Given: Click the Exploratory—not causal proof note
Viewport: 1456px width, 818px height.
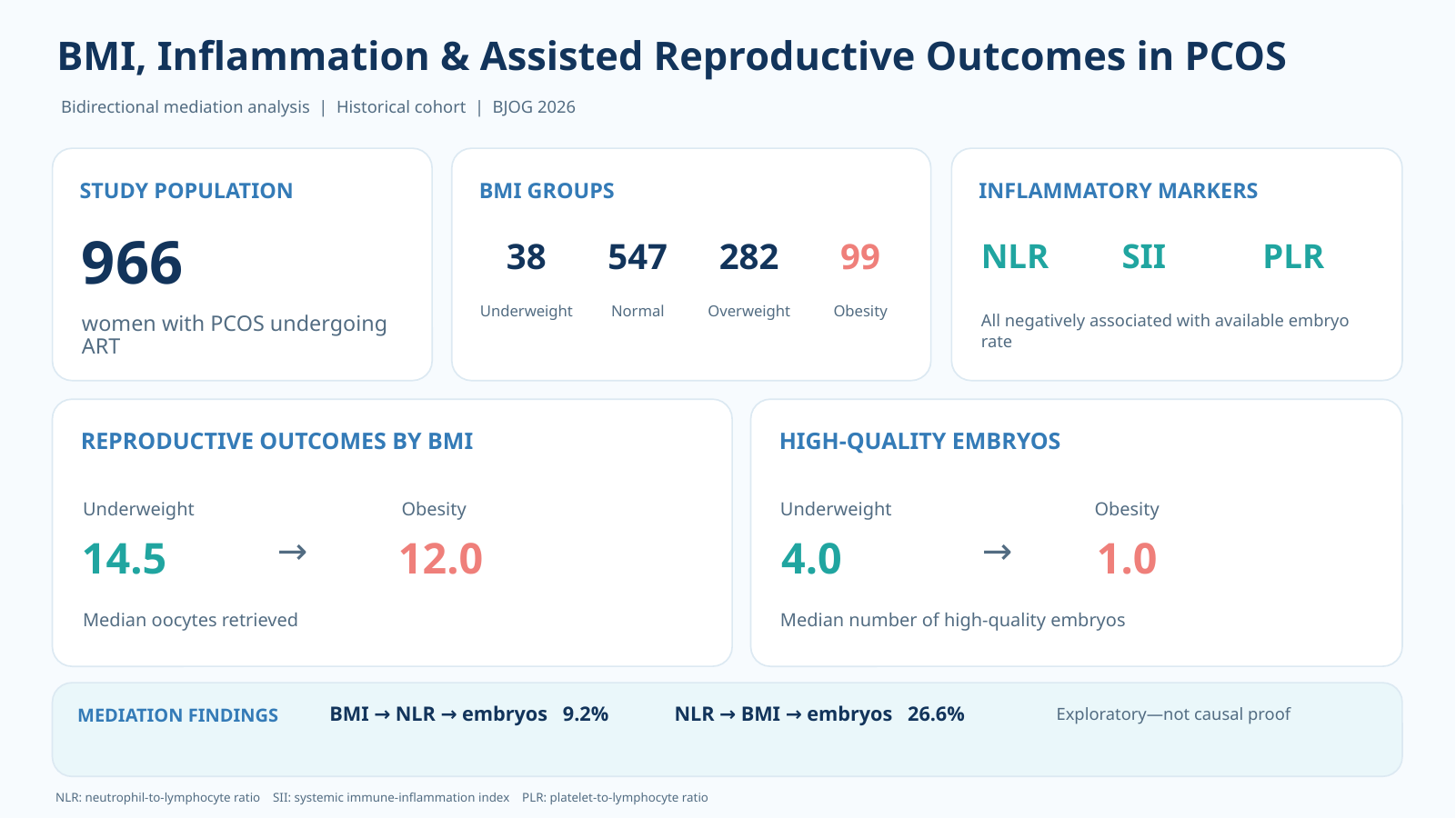Looking at the screenshot, I should click(x=1173, y=714).
